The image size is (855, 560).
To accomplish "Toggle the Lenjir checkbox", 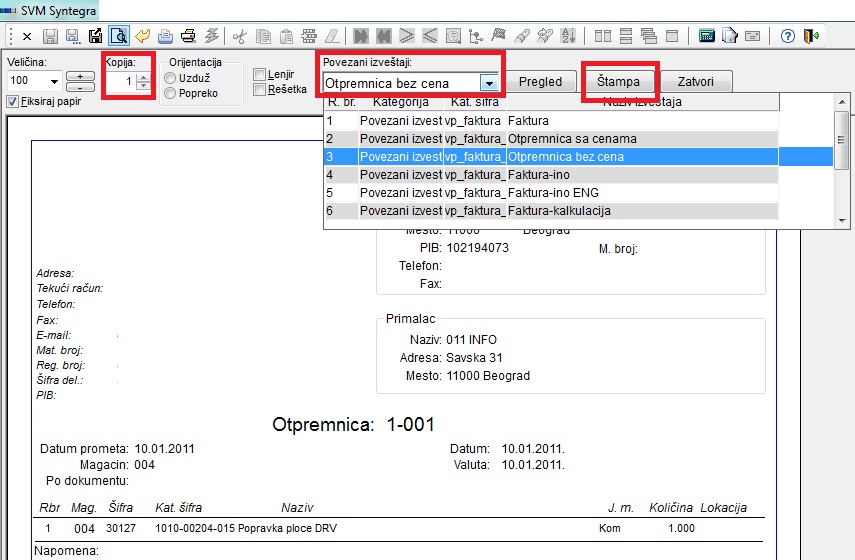I will 260,74.
